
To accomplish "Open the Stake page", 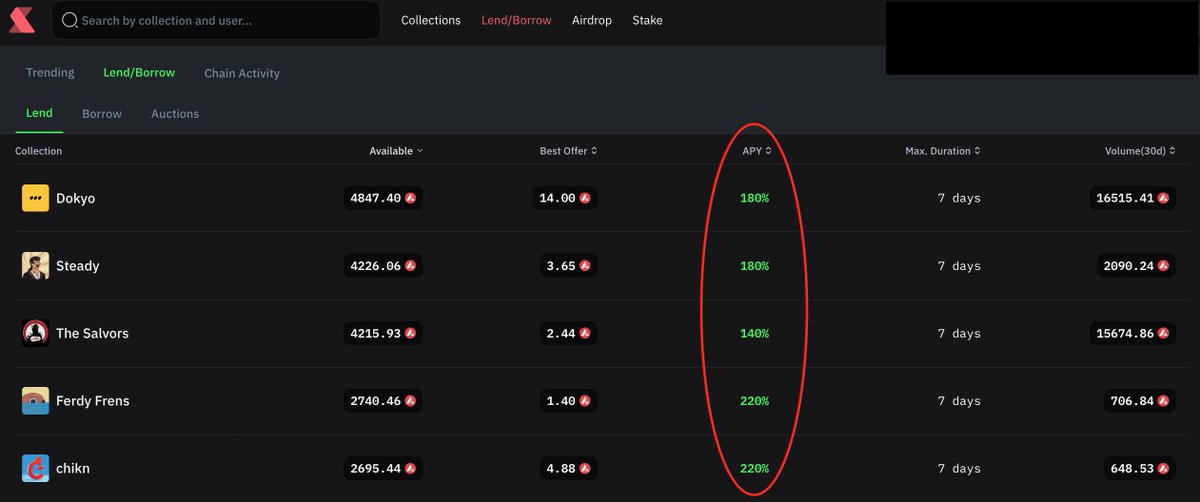I will pyautogui.click(x=647, y=20).
